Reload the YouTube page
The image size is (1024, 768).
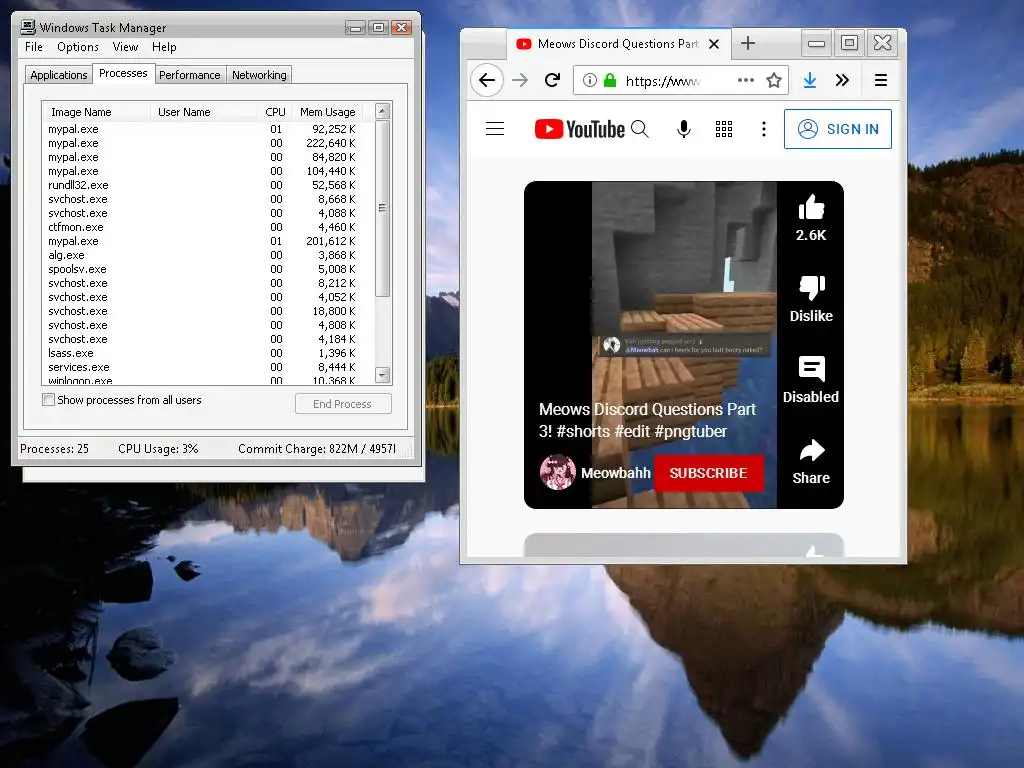click(x=552, y=80)
